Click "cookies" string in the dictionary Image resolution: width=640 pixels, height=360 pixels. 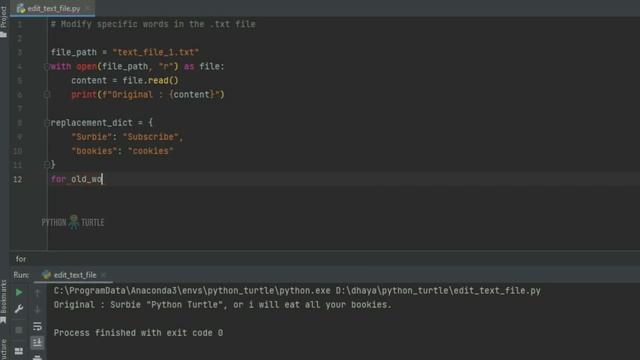pos(151,151)
